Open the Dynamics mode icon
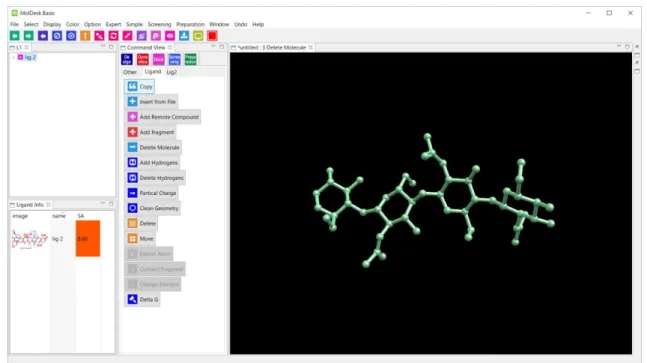The image size is (647, 363). (143, 59)
